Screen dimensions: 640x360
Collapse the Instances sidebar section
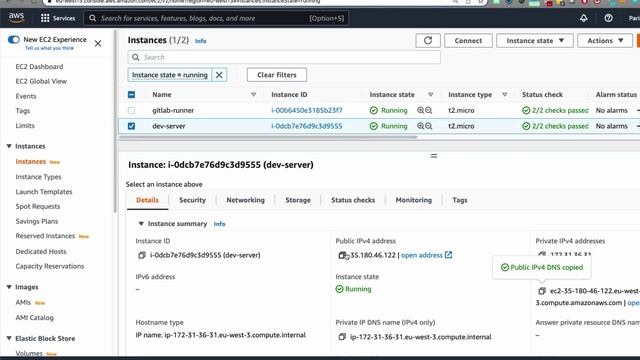point(9,146)
